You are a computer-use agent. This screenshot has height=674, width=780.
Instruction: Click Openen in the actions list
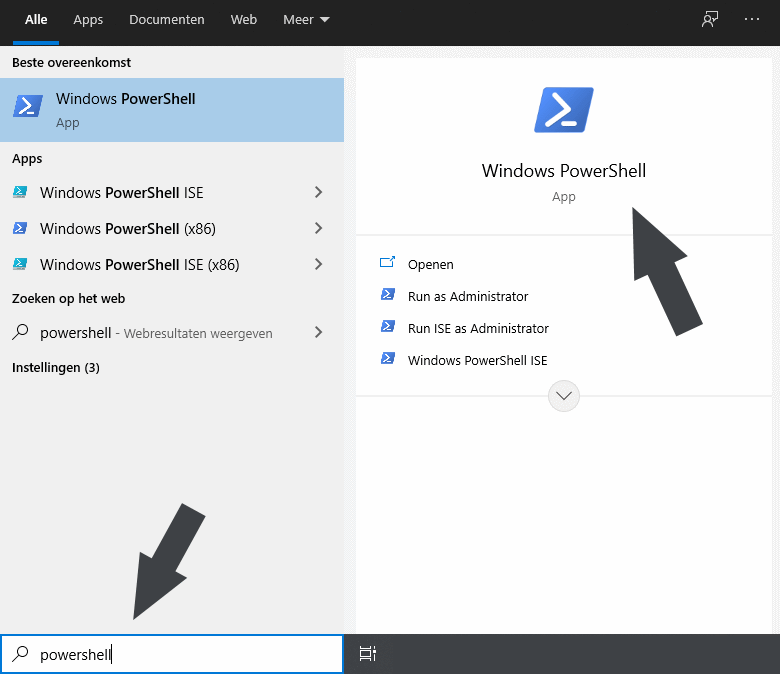(x=430, y=264)
